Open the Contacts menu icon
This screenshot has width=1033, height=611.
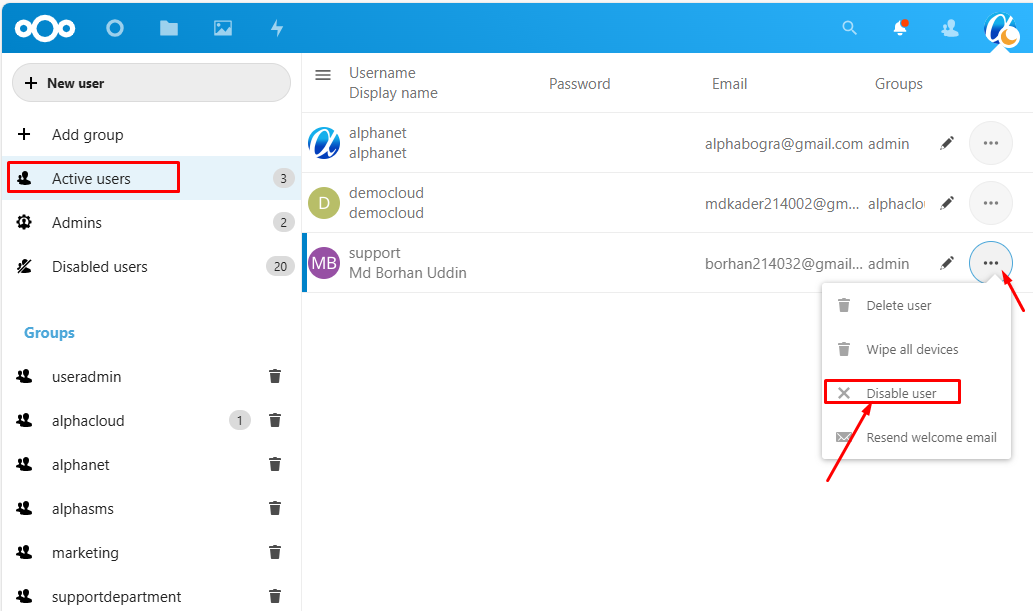tap(950, 28)
